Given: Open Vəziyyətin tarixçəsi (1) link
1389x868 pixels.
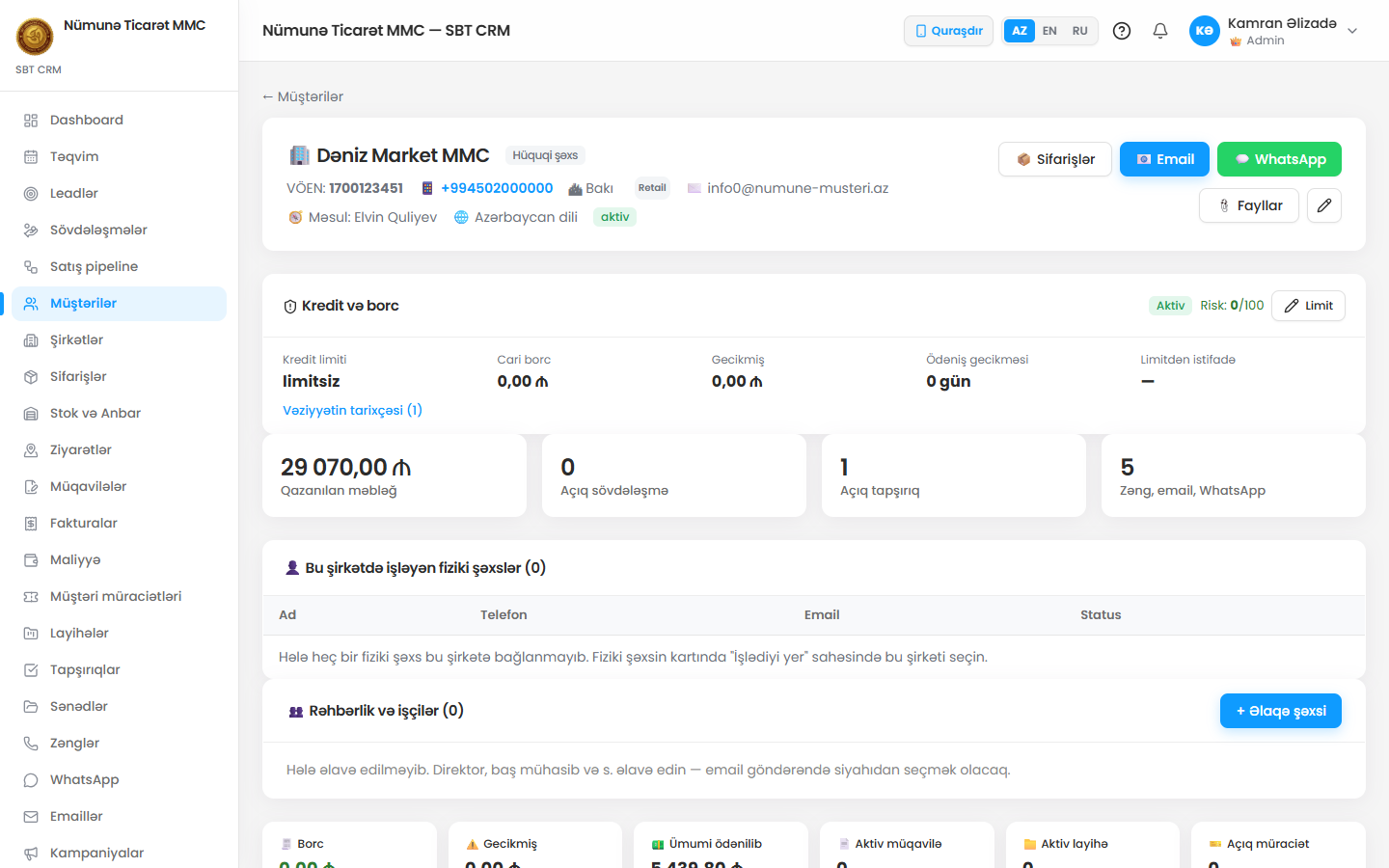Looking at the screenshot, I should 352,410.
